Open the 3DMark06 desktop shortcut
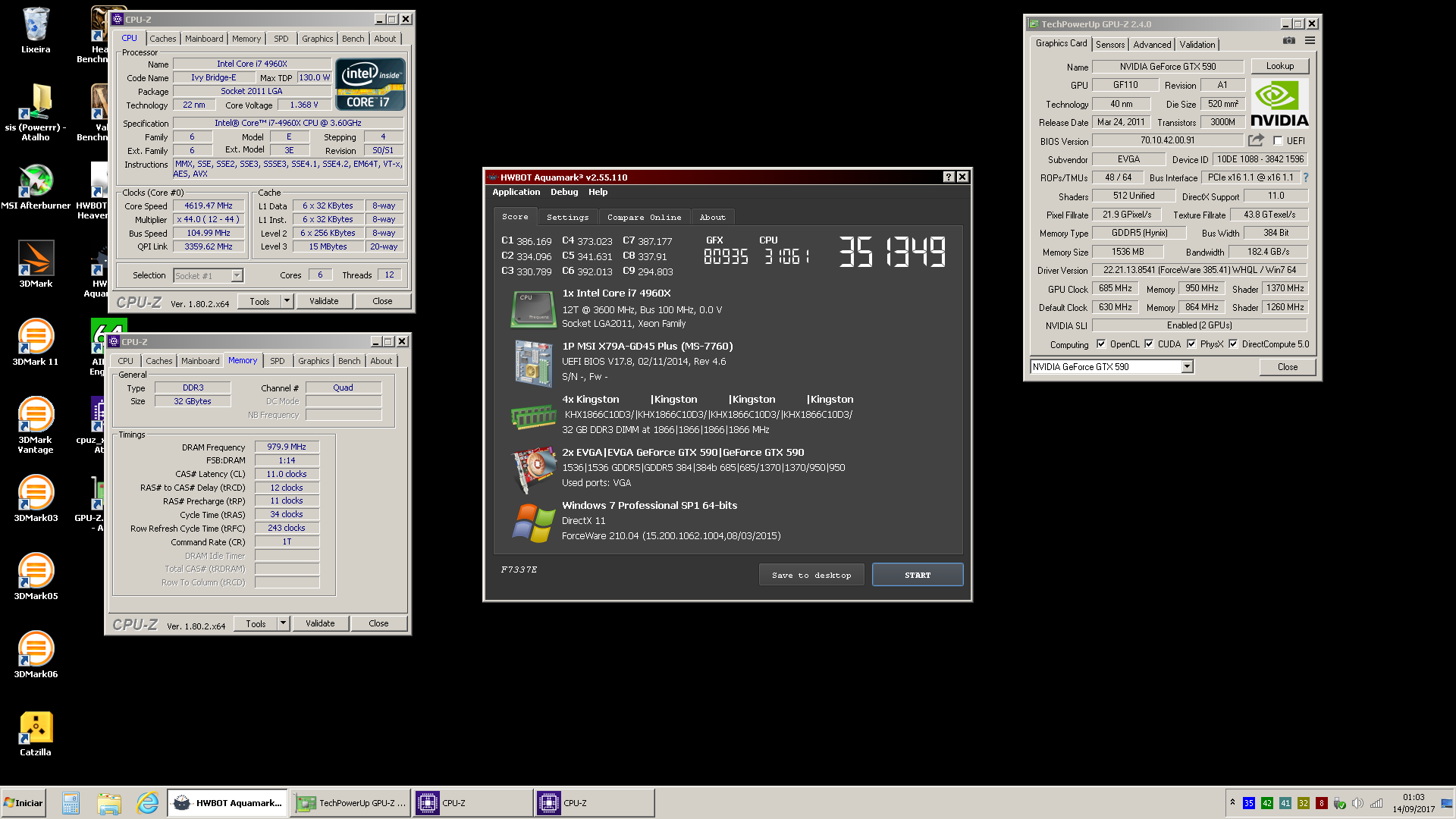The image size is (1456, 819). [x=36, y=654]
